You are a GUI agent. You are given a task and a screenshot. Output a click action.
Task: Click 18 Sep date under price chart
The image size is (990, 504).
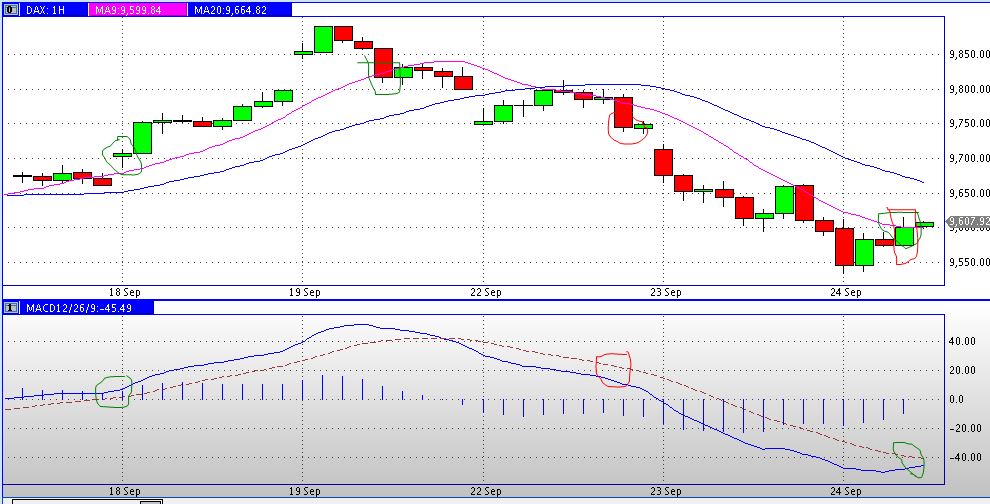pyautogui.click(x=124, y=292)
